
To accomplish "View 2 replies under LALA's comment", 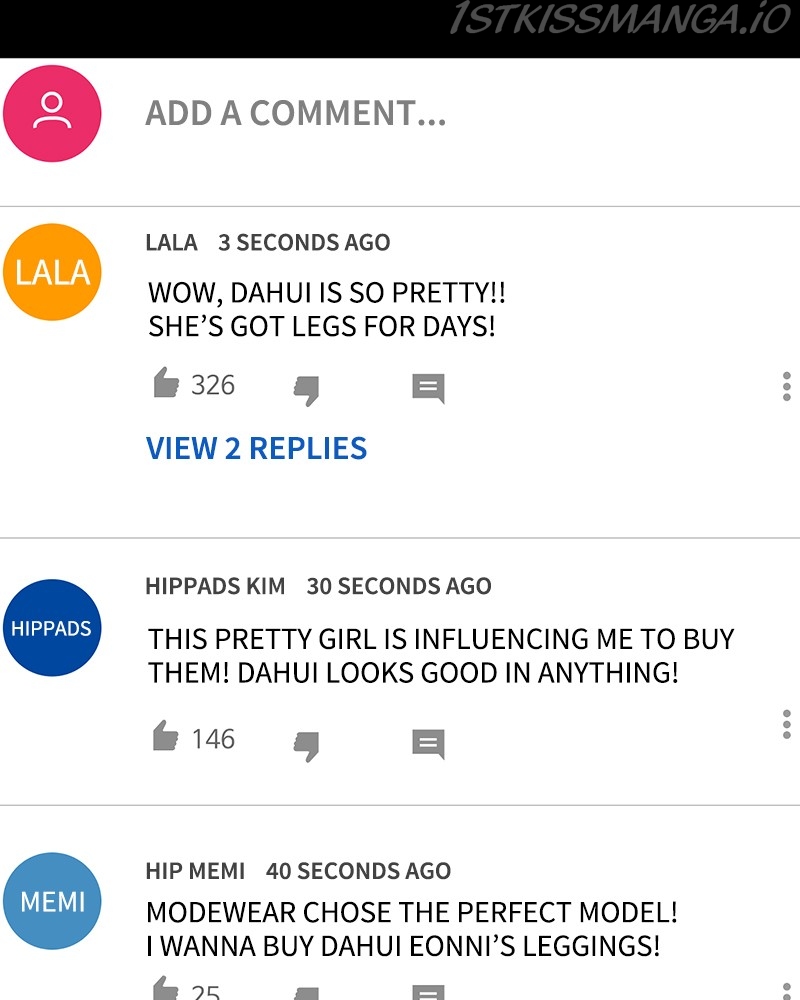I will click(x=256, y=448).
